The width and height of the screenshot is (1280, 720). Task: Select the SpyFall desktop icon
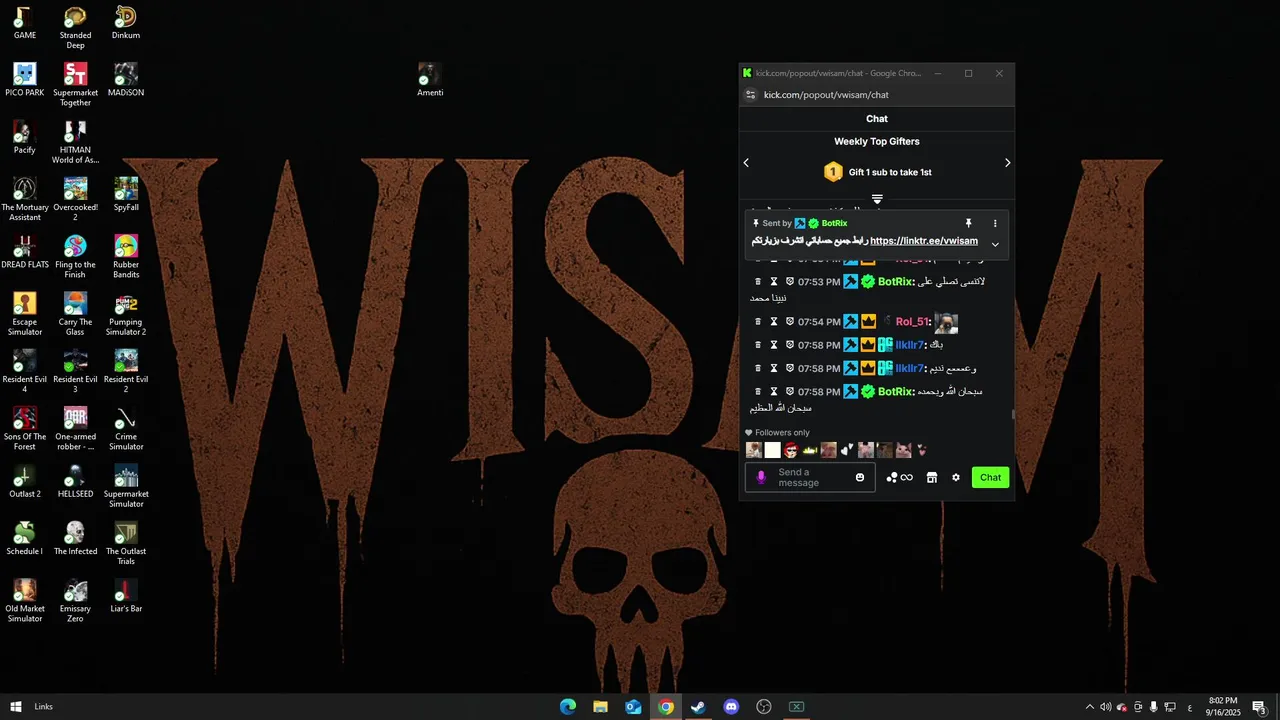126,195
